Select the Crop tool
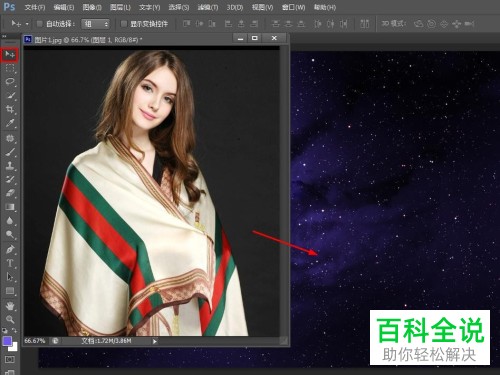 point(10,109)
